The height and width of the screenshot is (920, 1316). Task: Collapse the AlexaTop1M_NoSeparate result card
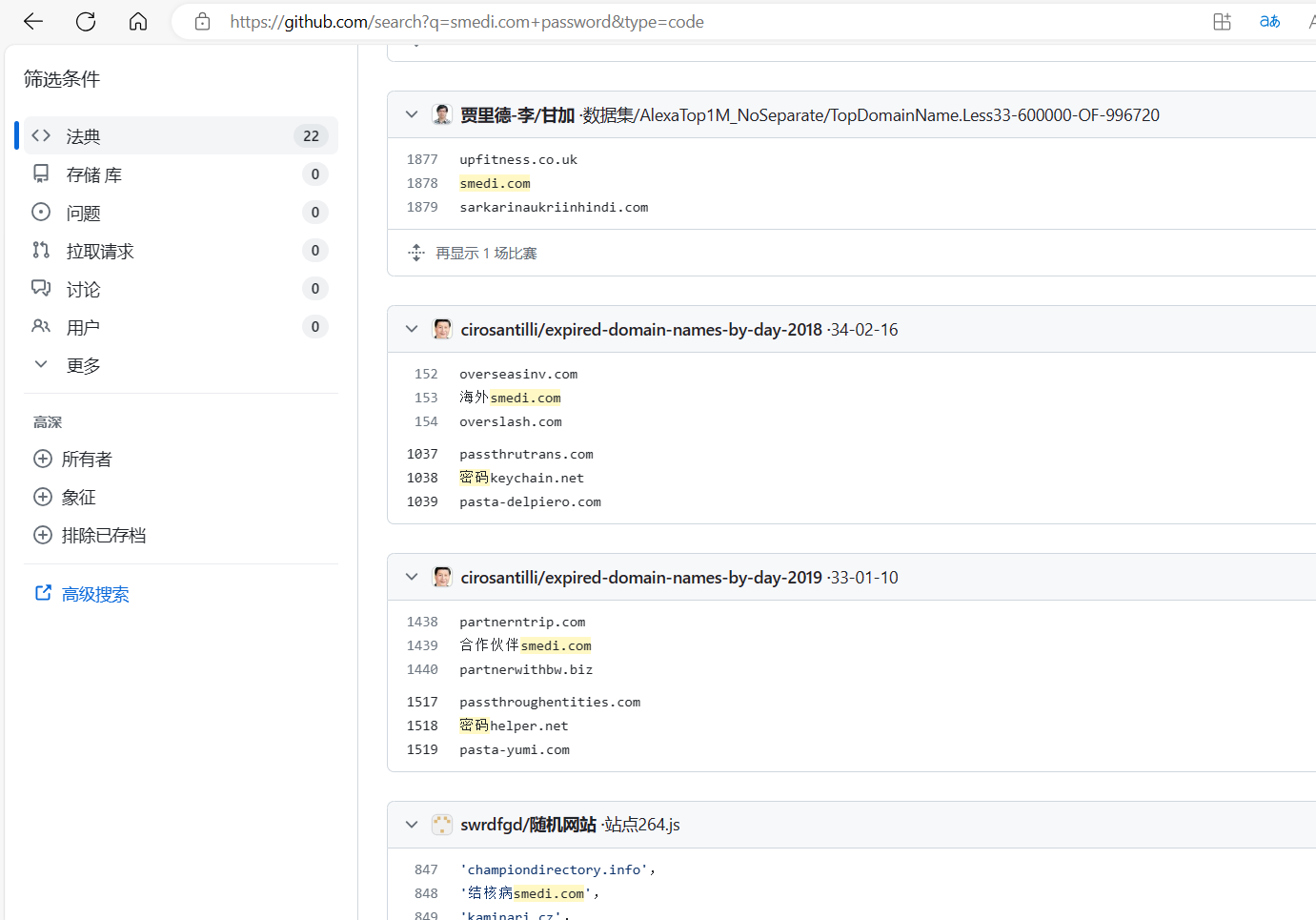(412, 114)
